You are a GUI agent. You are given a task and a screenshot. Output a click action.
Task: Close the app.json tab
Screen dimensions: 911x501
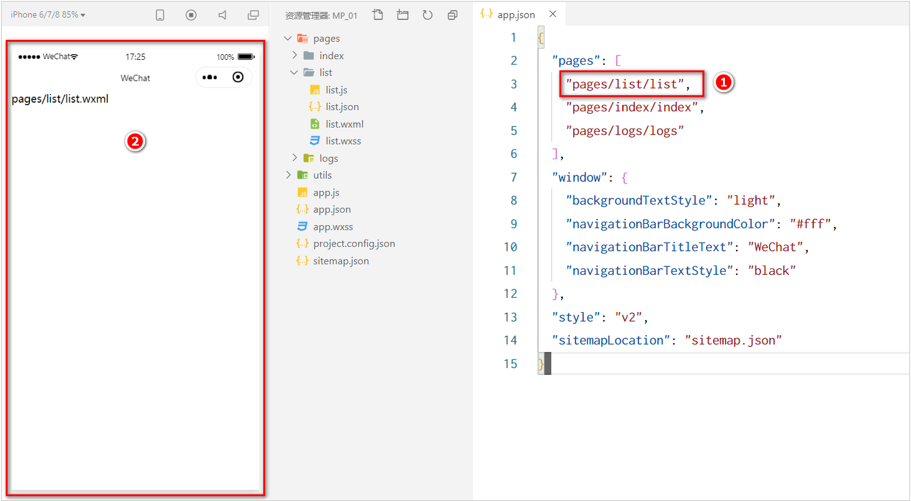(553, 14)
